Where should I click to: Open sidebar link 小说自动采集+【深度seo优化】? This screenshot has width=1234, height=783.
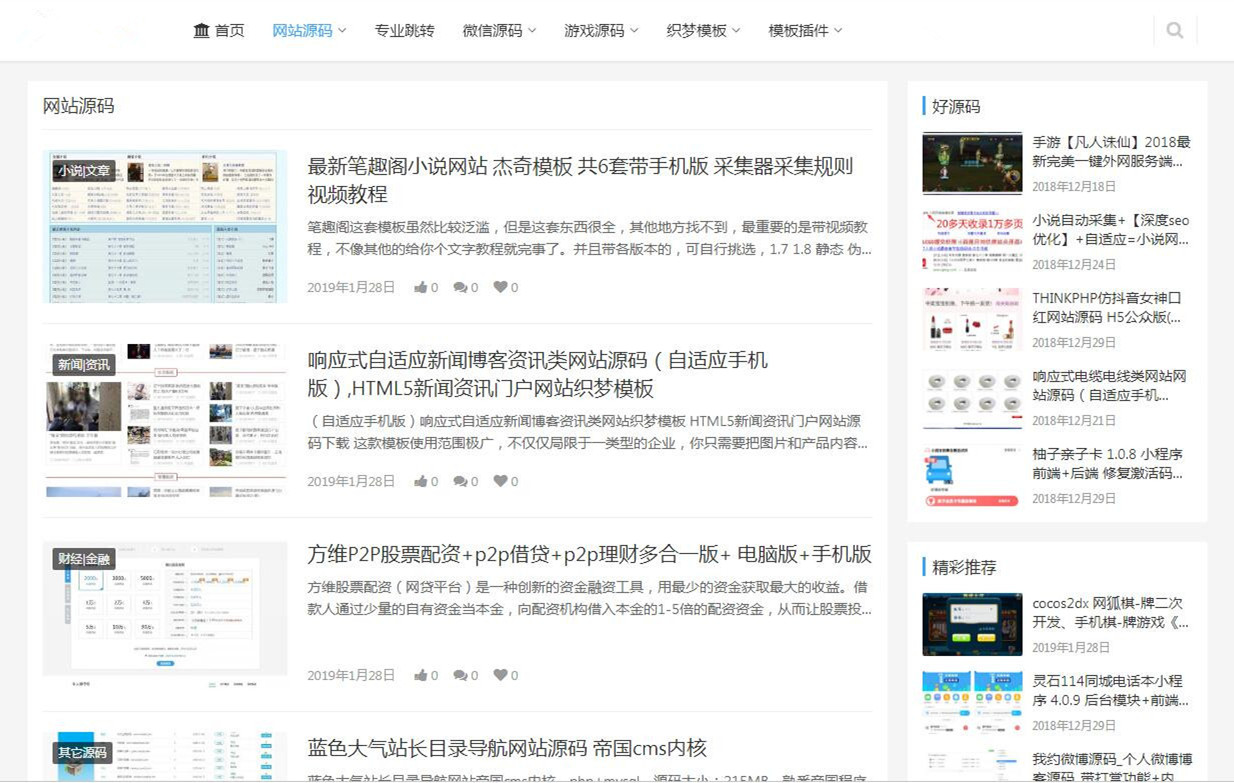click(1111, 229)
